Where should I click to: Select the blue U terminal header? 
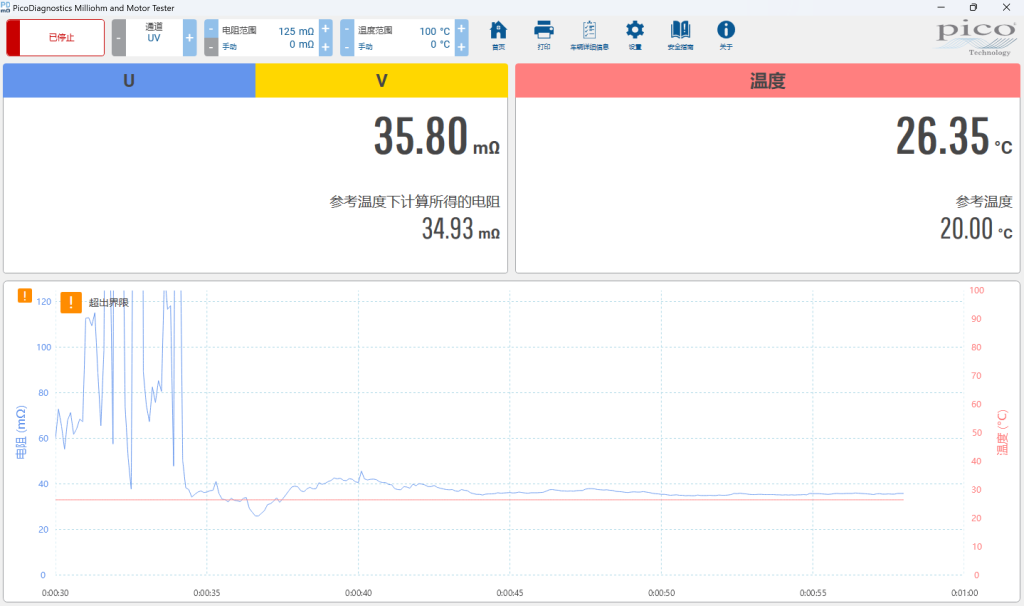[129, 81]
